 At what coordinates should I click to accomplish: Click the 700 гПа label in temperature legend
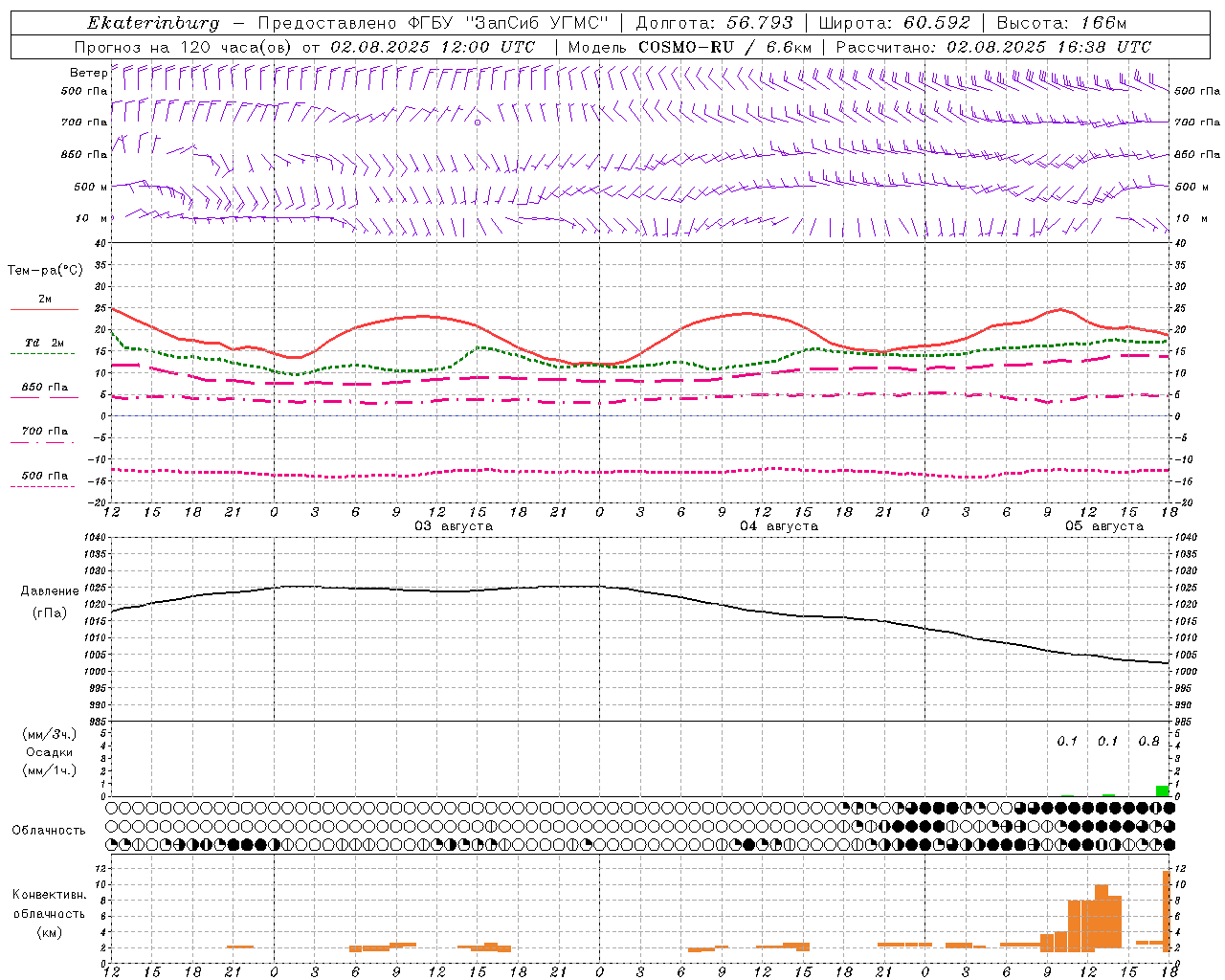45,431
